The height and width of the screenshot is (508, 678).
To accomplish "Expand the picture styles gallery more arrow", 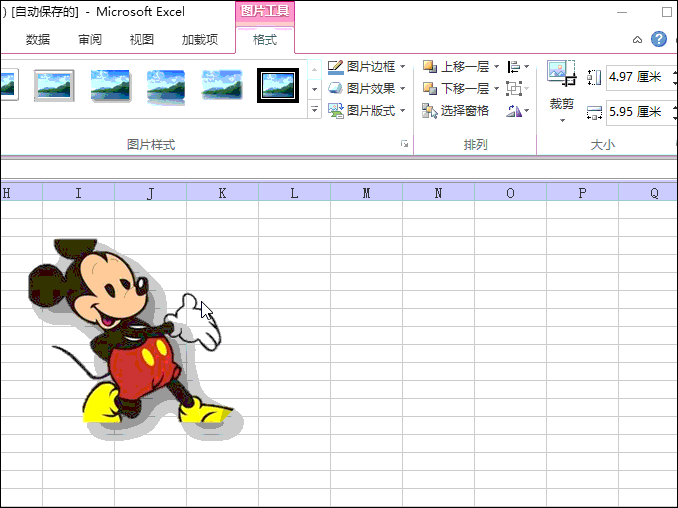I will click(314, 108).
